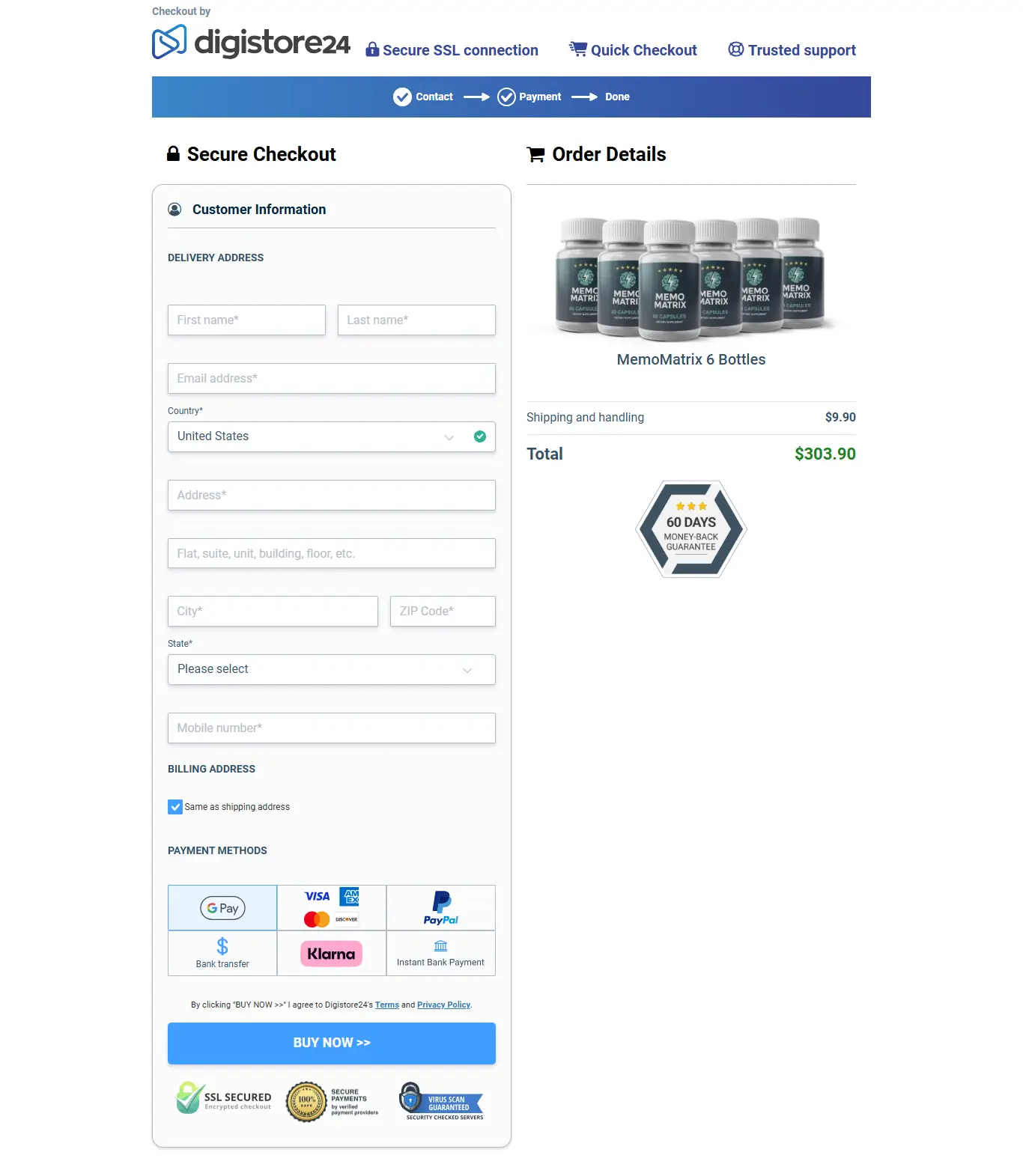Focus the Mobile number field
The image size is (1023, 1176).
(x=332, y=728)
